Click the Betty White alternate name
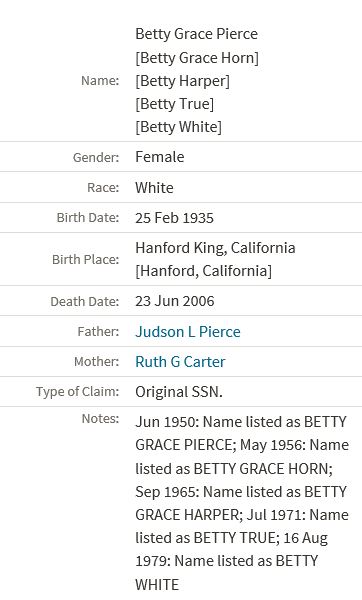 (x=178, y=127)
